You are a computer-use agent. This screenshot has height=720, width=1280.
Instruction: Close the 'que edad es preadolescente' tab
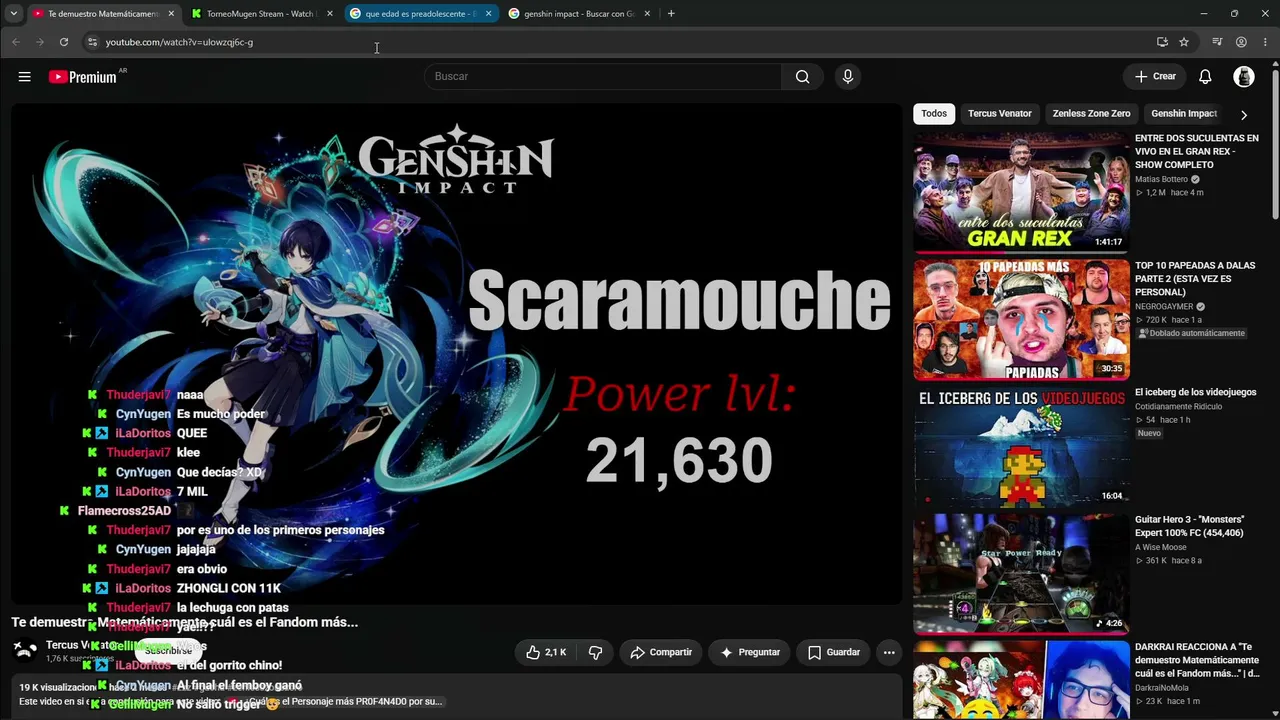(488, 14)
